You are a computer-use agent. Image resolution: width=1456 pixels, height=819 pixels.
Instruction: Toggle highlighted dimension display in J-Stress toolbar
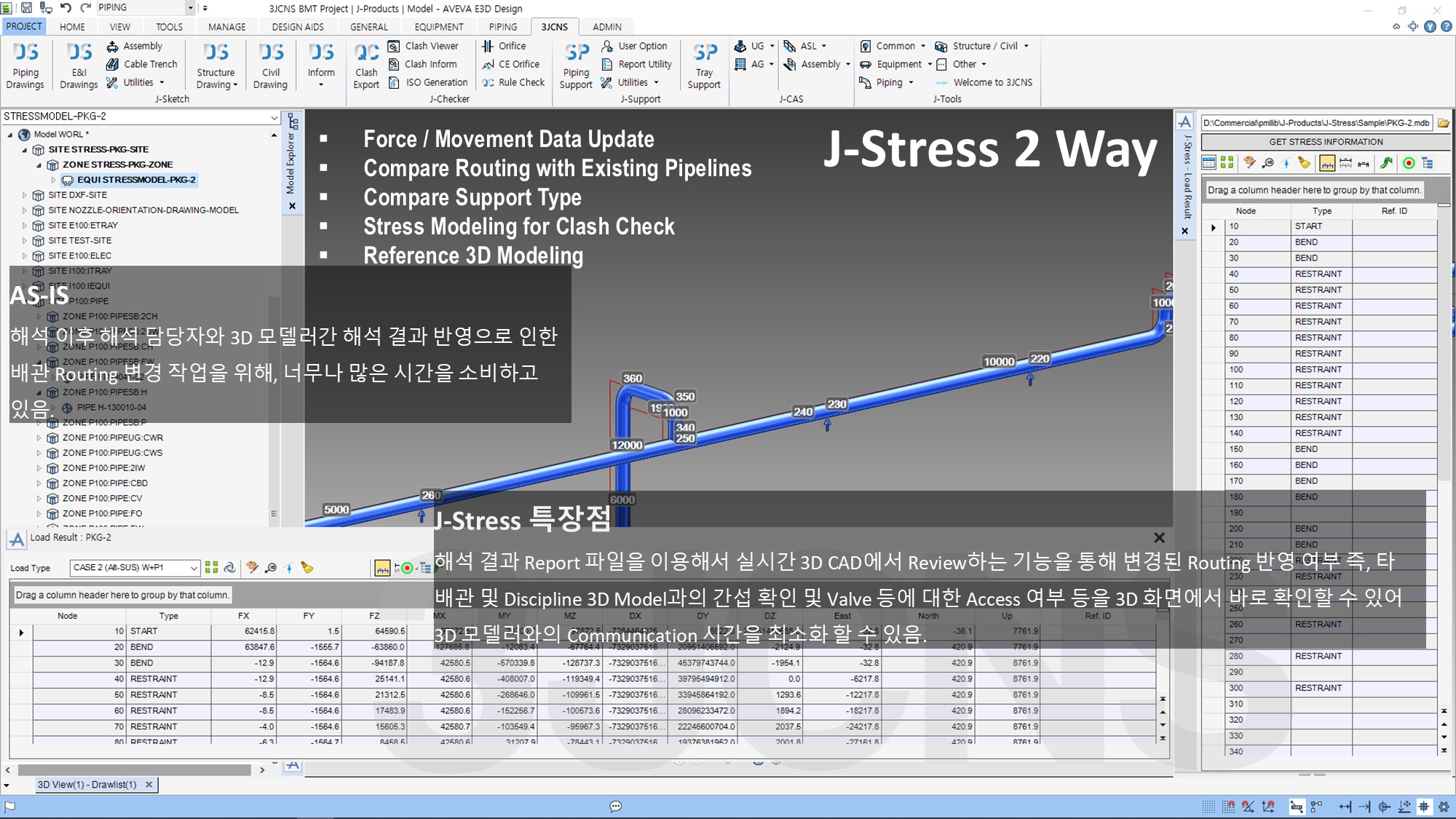click(x=1327, y=163)
